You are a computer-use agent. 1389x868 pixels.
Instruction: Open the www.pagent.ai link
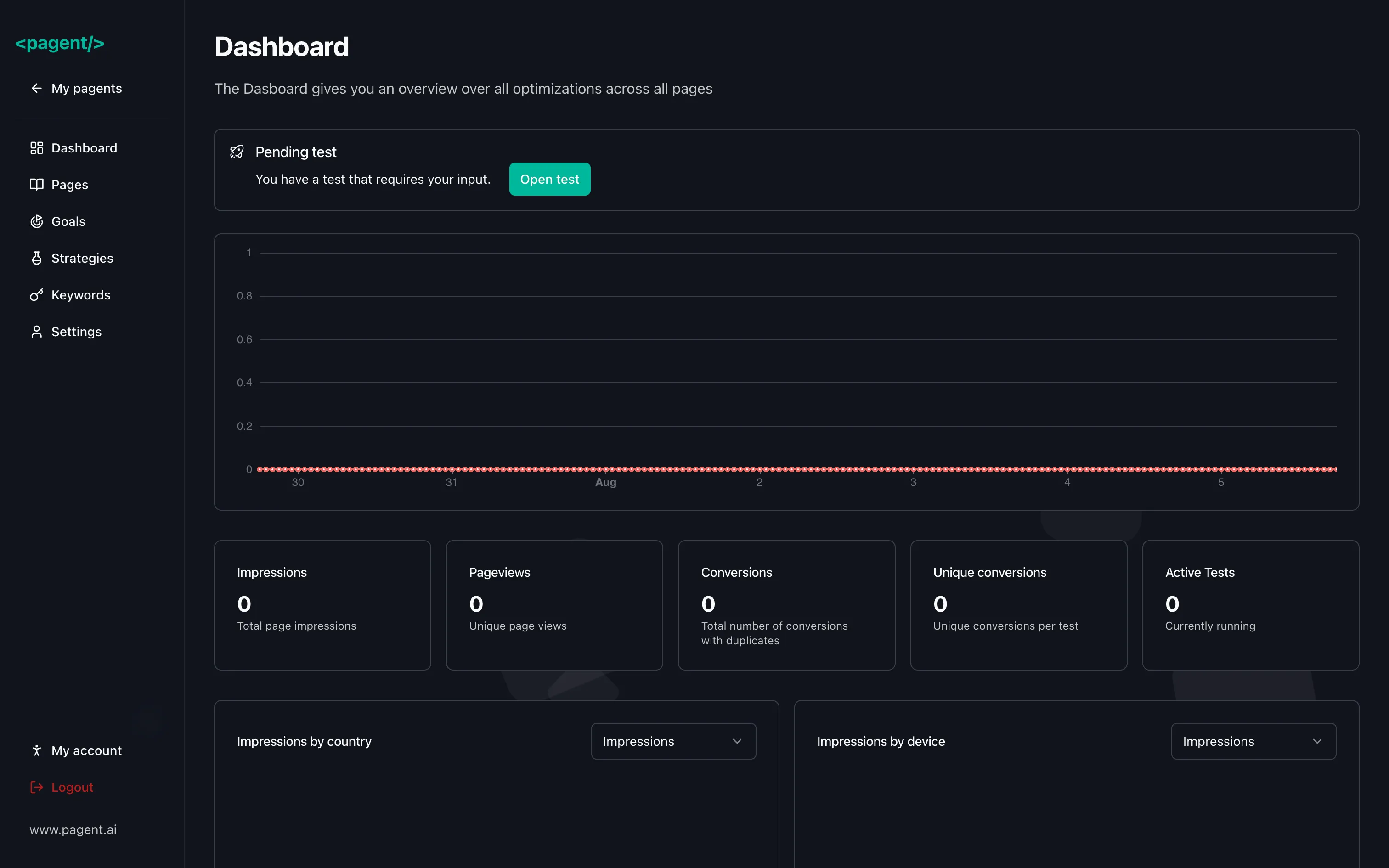click(x=73, y=829)
